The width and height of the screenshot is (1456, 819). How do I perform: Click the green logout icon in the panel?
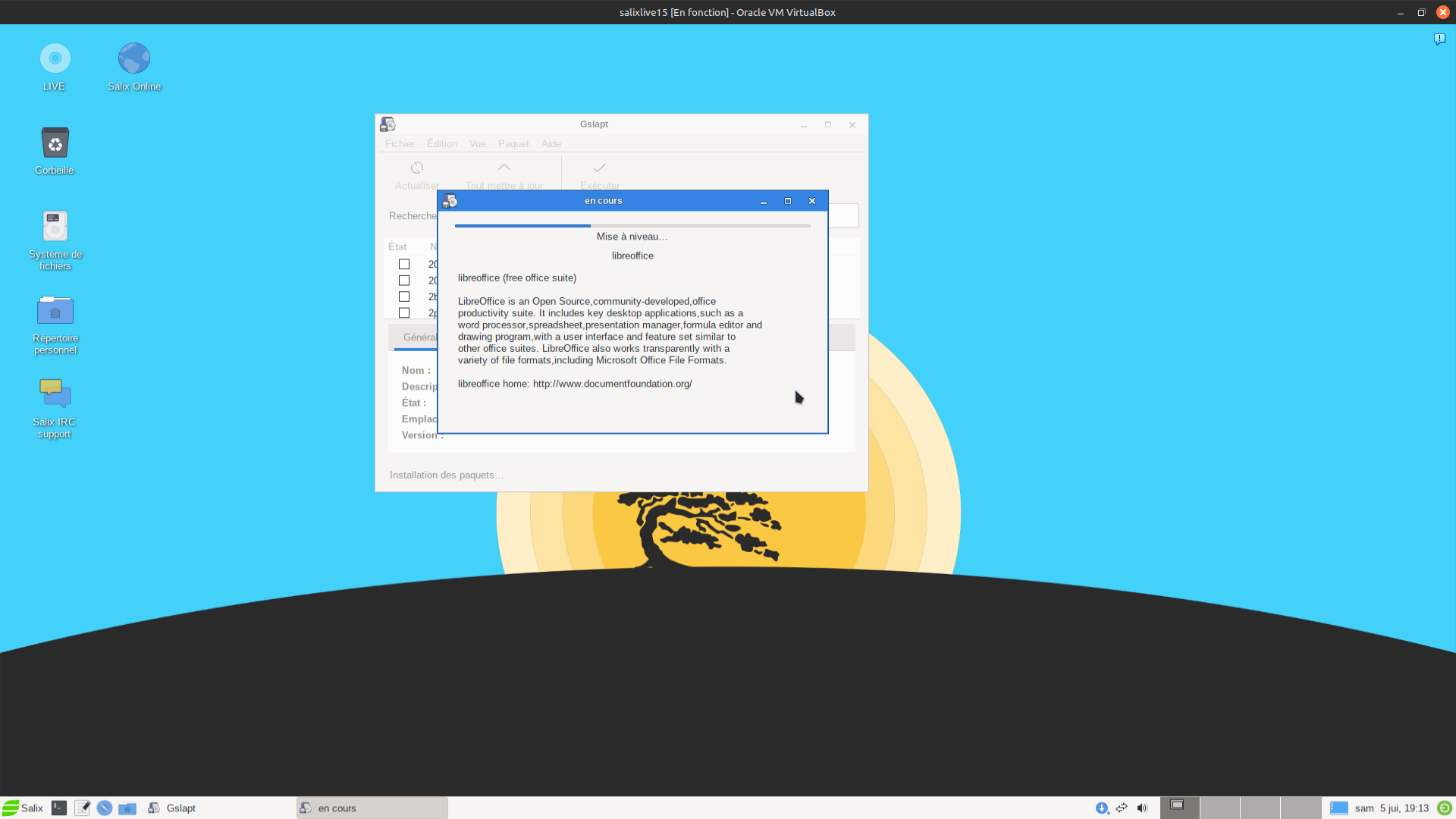[1444, 808]
